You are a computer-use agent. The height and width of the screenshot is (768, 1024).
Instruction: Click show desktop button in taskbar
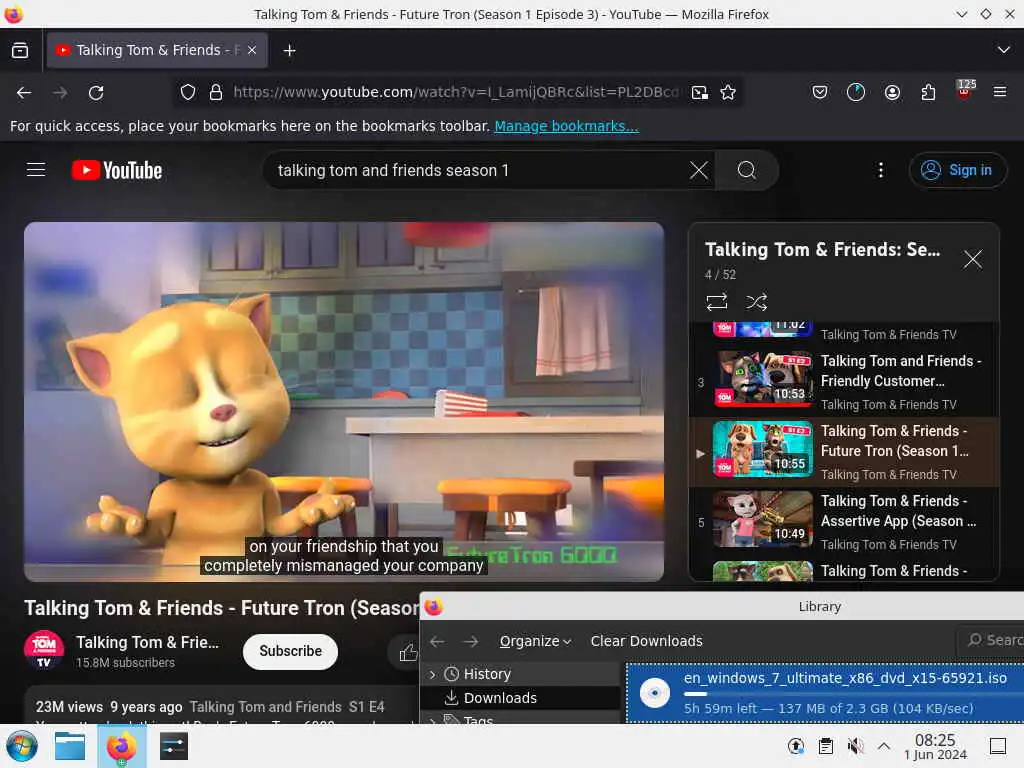click(x=998, y=746)
